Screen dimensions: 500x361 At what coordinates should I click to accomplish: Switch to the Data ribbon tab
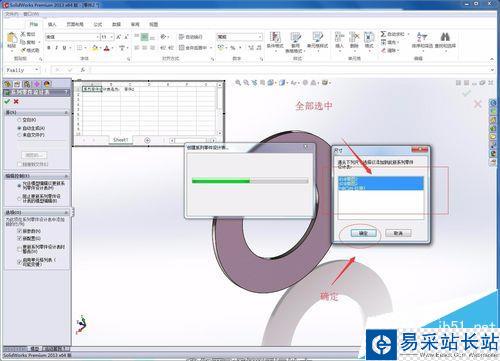[x=116, y=24]
